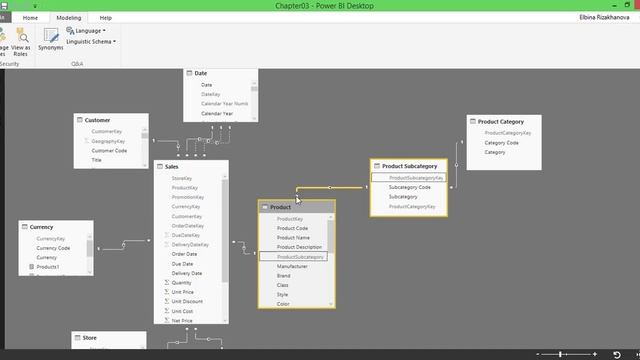Click the Currency table header icon
Screen dimensions: 640x360
click(24, 227)
